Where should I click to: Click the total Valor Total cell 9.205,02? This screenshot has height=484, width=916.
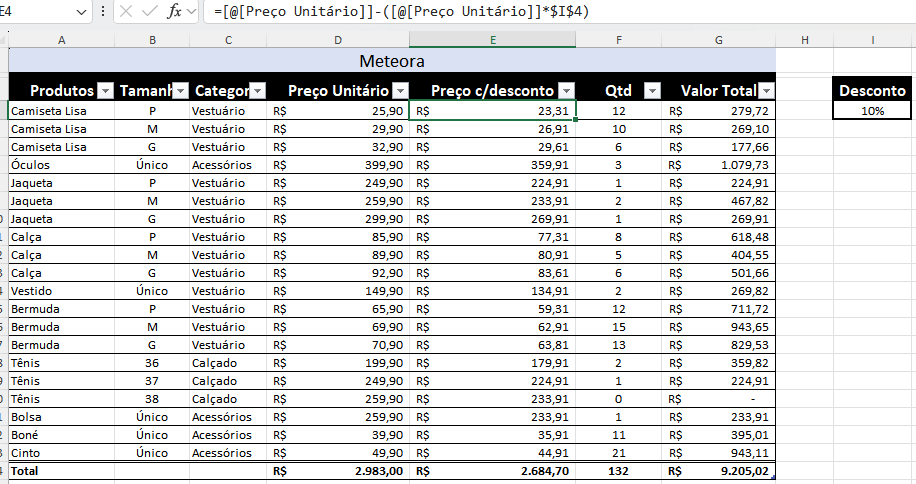(x=720, y=471)
